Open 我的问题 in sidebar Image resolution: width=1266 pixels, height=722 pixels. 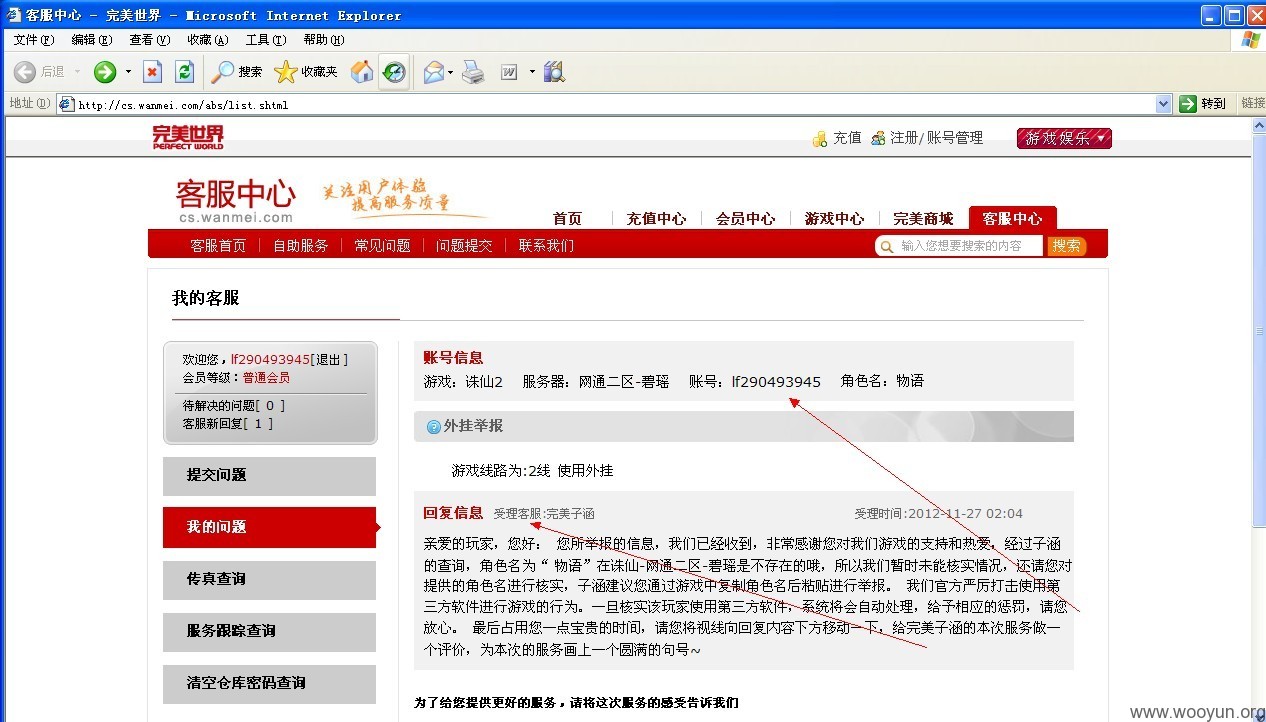(x=269, y=527)
